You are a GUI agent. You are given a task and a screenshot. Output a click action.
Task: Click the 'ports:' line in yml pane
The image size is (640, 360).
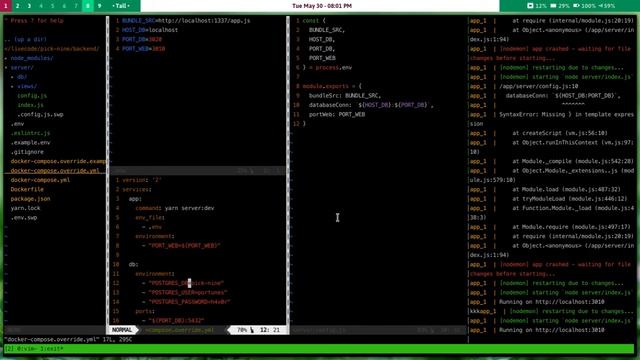pos(145,311)
